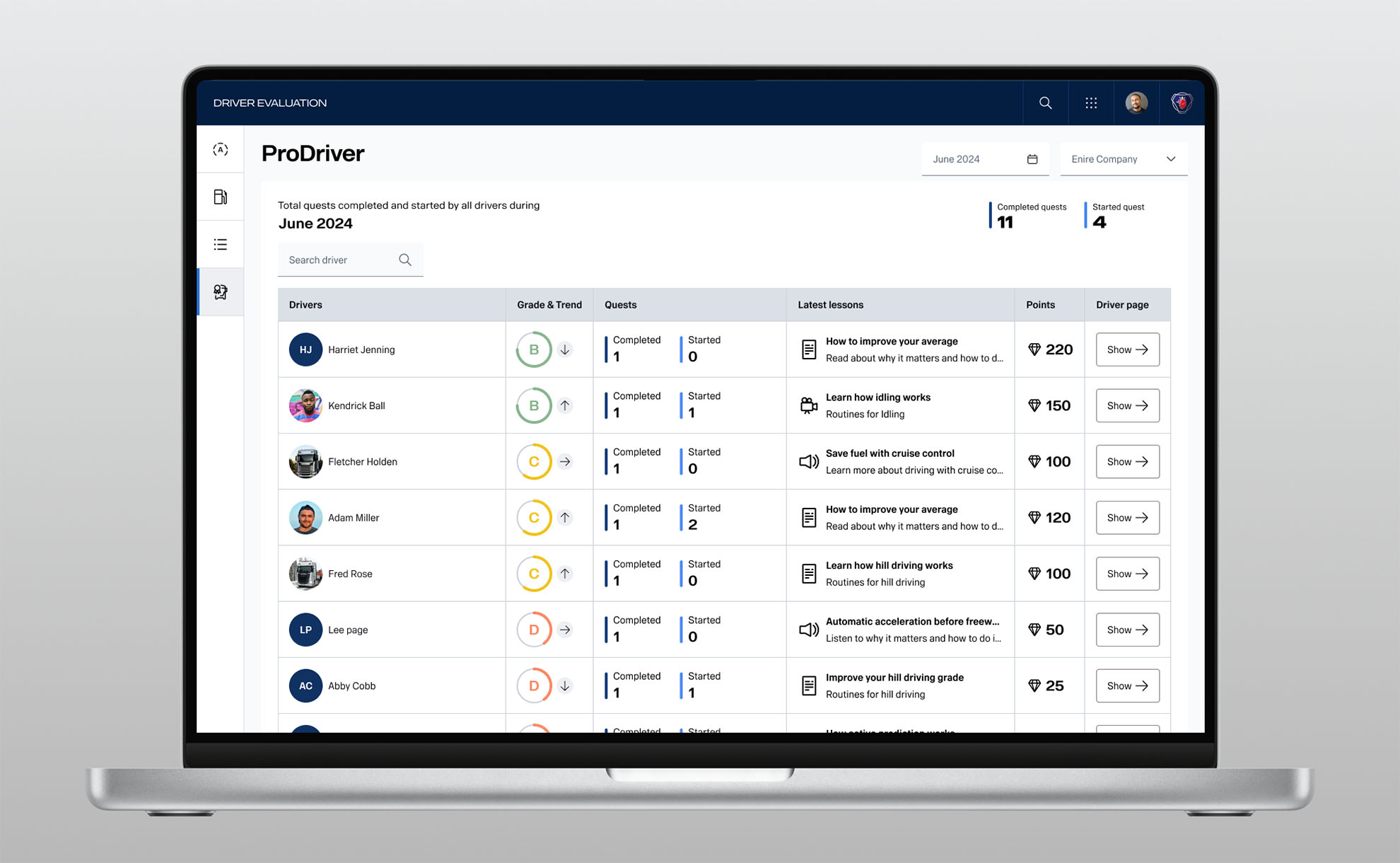
Task: Click Adam Miller's profile photo
Action: coord(305,517)
